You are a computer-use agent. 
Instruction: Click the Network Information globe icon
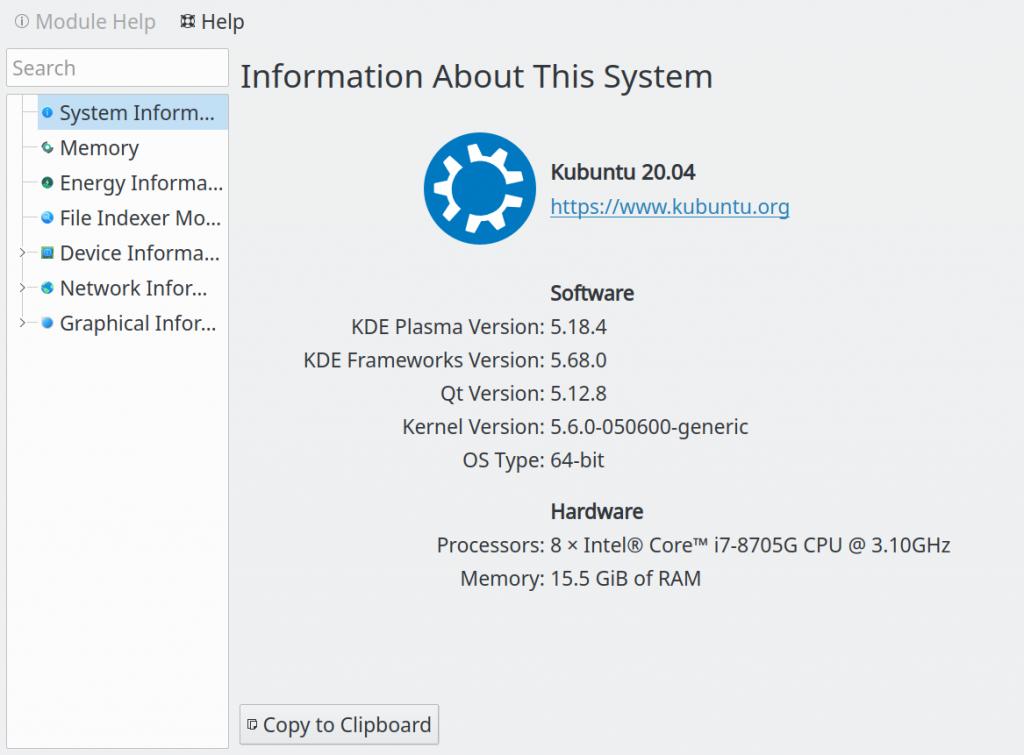coord(47,288)
